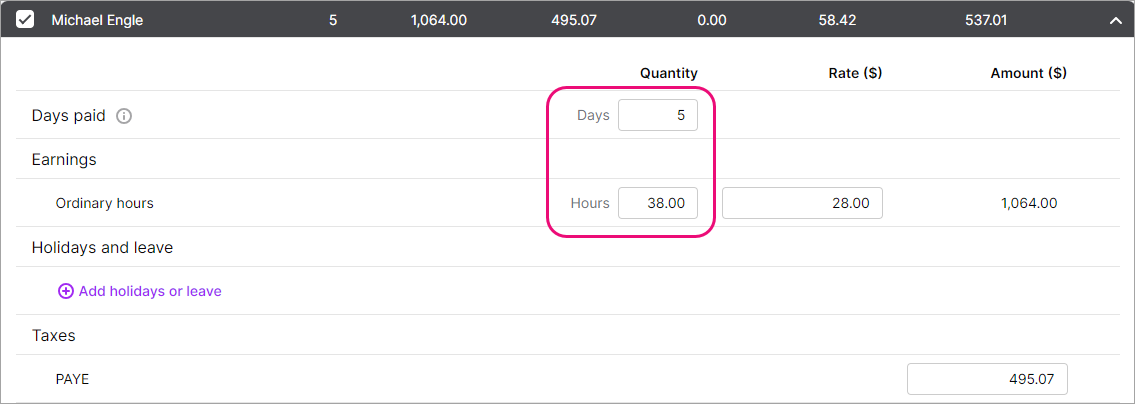Screen dimensions: 1135x404
Task: Click the Days paid info icon
Action: 124,116
